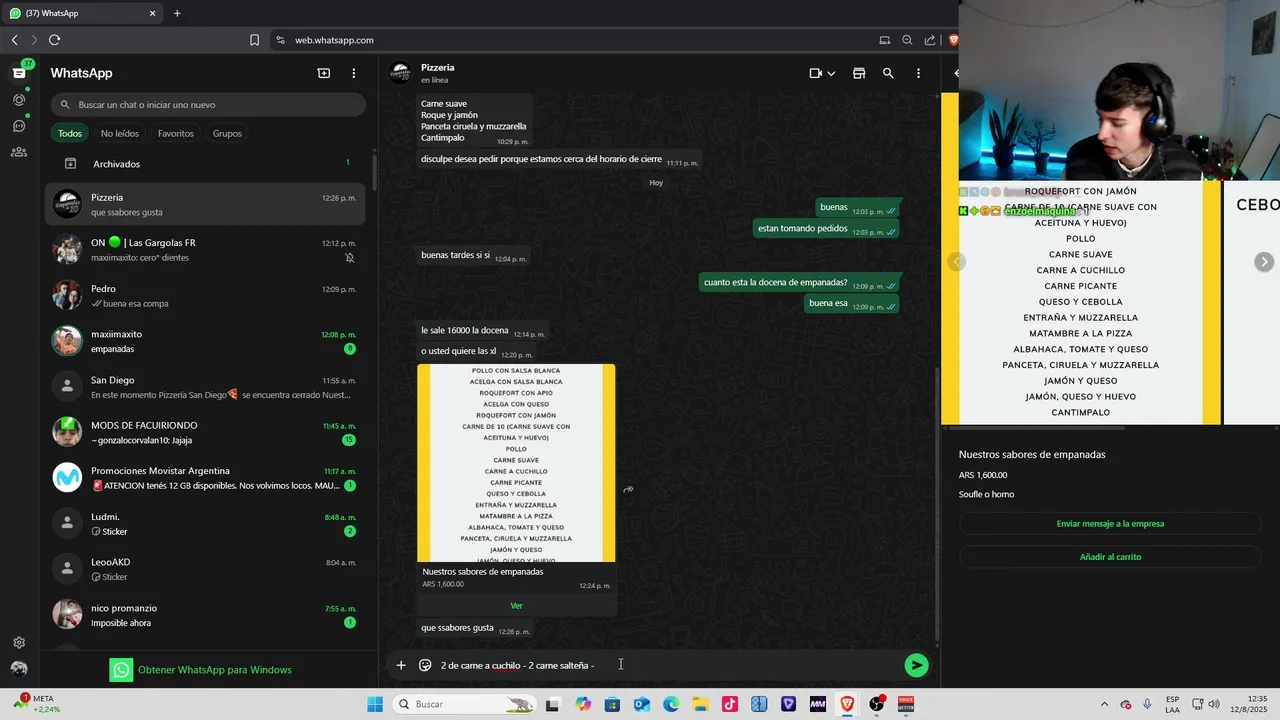Send the typed message
The width and height of the screenshot is (1280, 720).
point(916,665)
